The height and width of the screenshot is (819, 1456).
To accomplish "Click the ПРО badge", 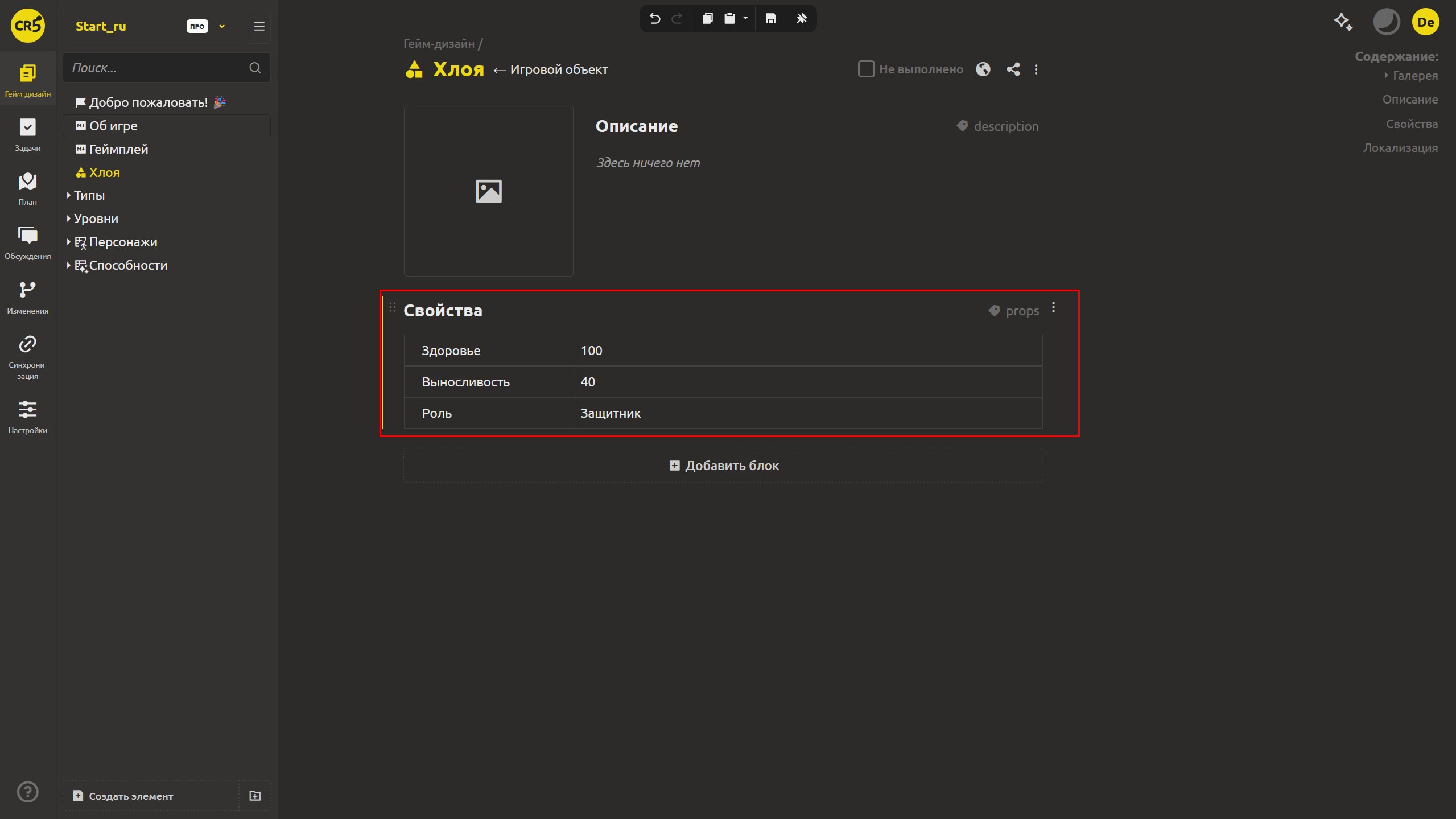I will pyautogui.click(x=197, y=26).
